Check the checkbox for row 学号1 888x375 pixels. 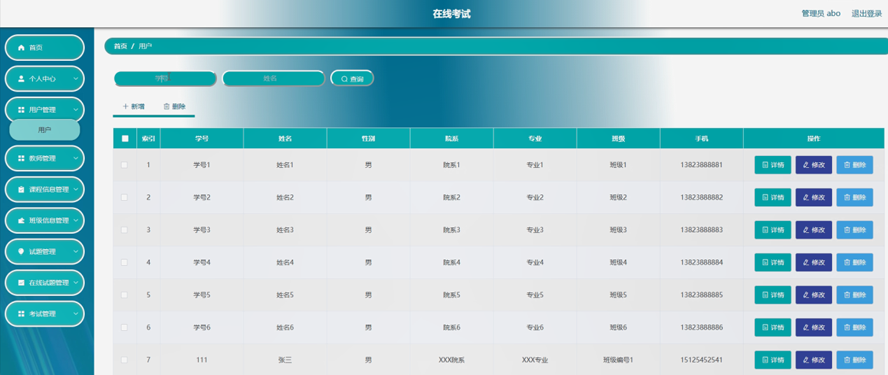125,165
